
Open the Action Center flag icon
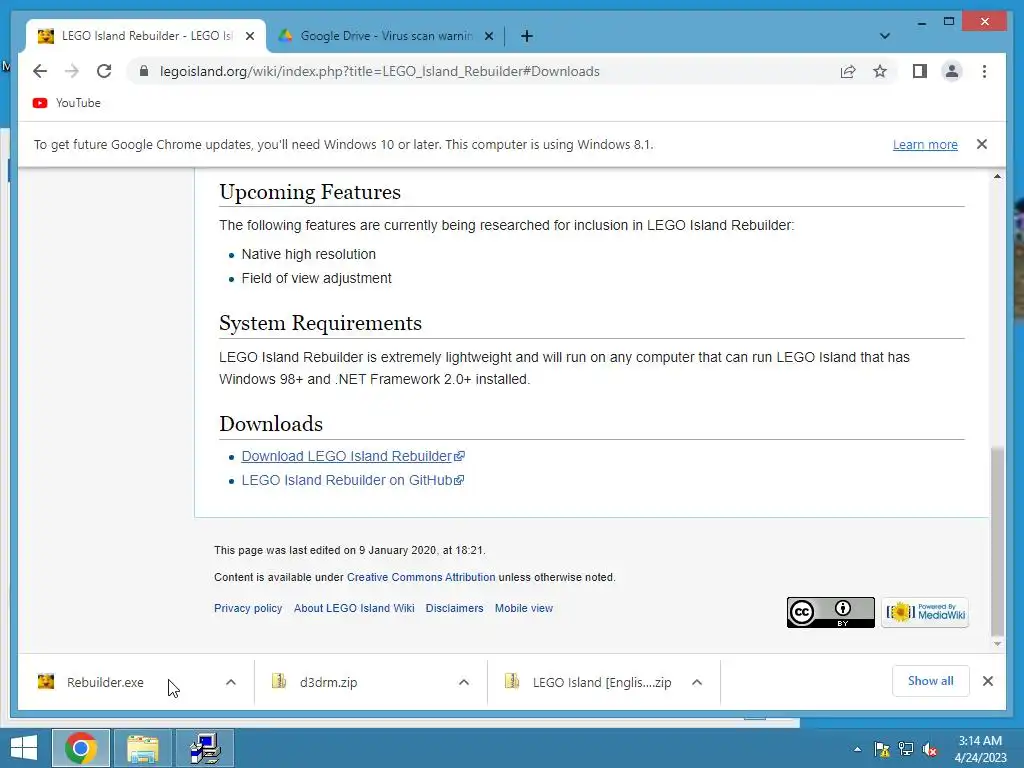click(882, 750)
